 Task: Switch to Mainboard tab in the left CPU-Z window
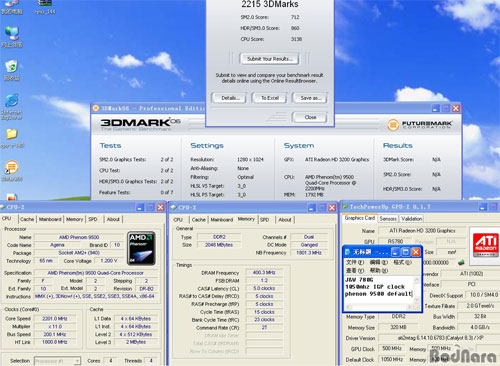pyautogui.click(x=50, y=219)
